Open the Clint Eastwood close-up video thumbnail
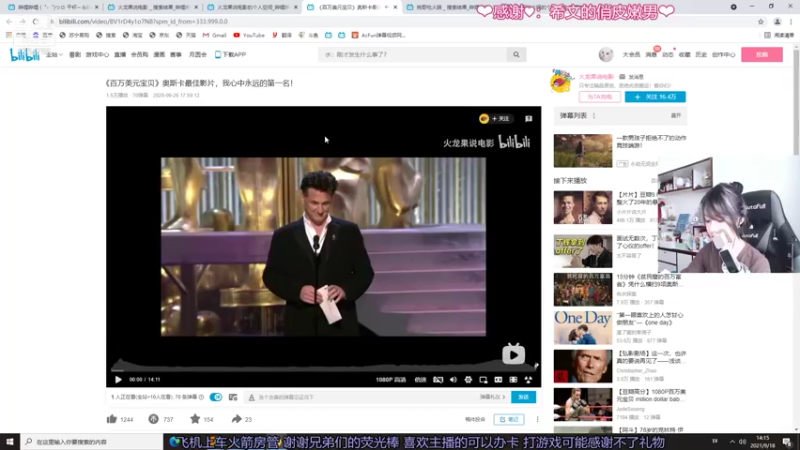Image resolution: width=800 pixels, height=450 pixels. [x=583, y=366]
